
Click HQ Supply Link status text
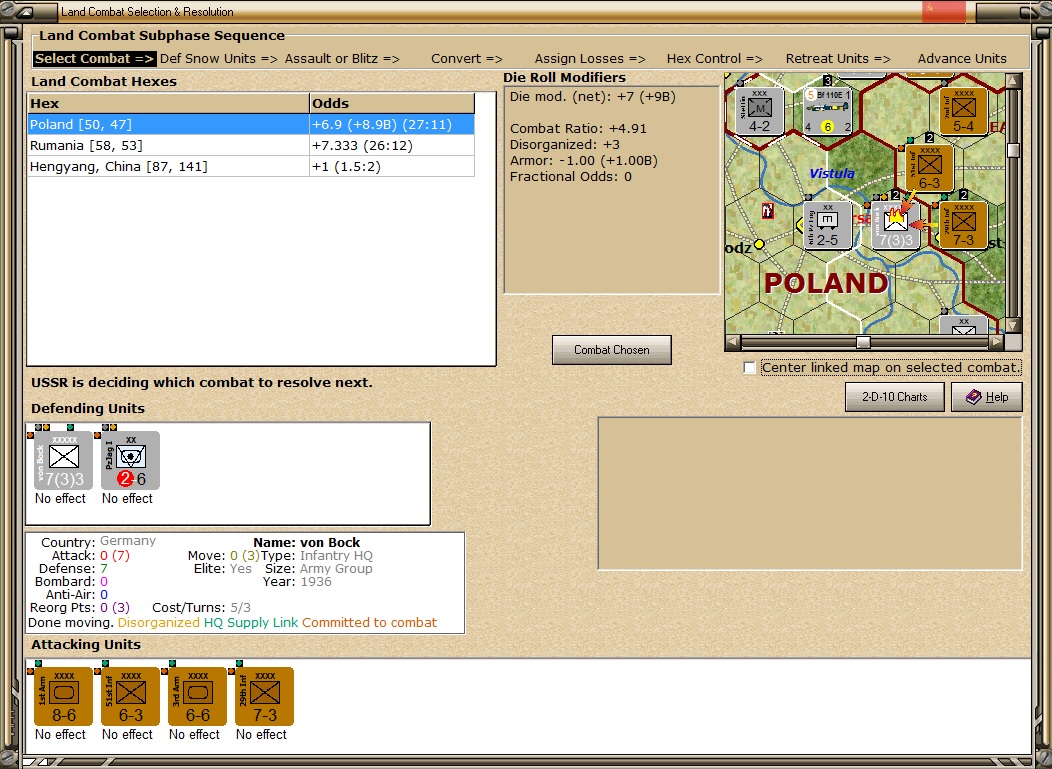(x=250, y=623)
